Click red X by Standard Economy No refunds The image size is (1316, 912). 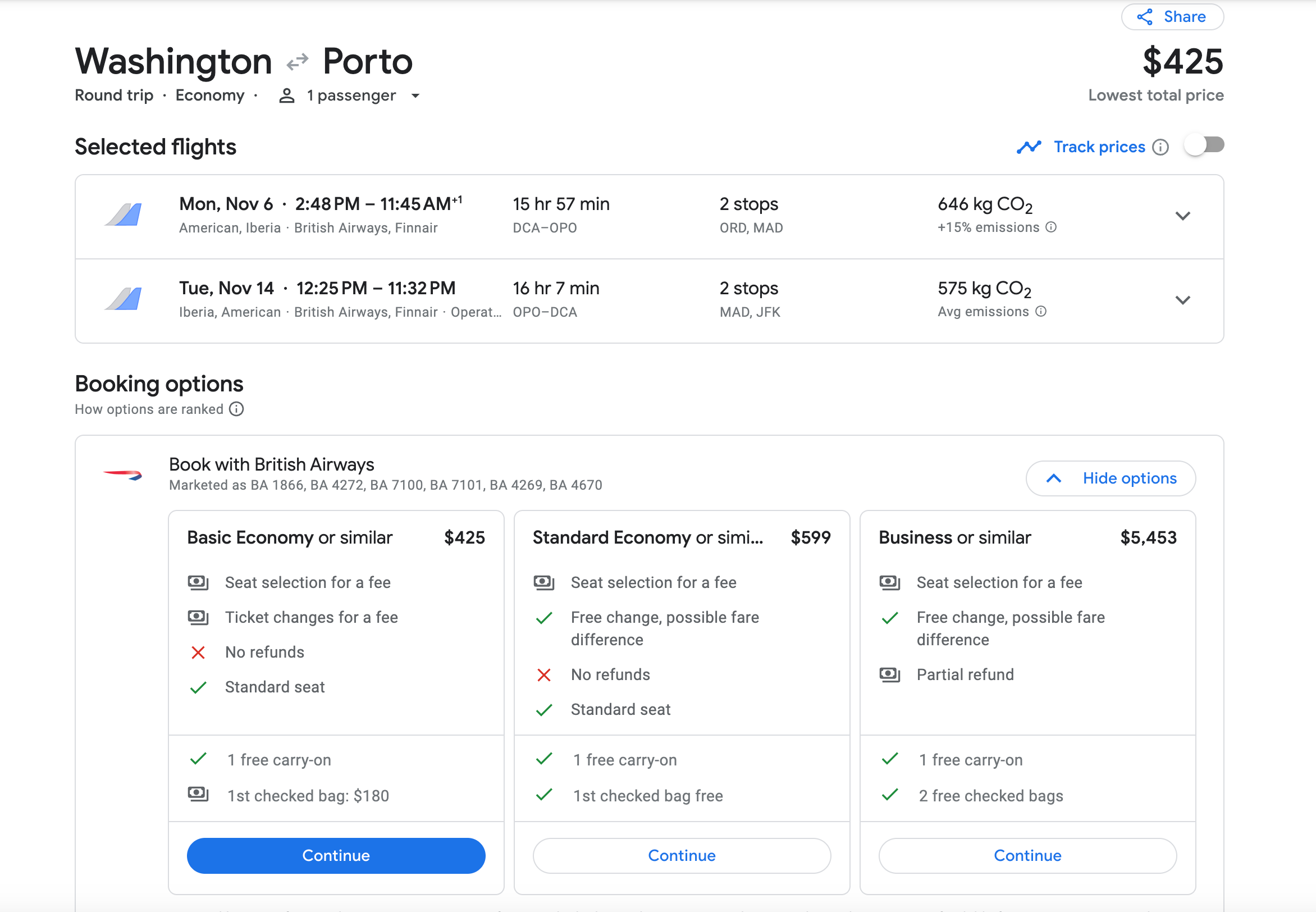544,675
